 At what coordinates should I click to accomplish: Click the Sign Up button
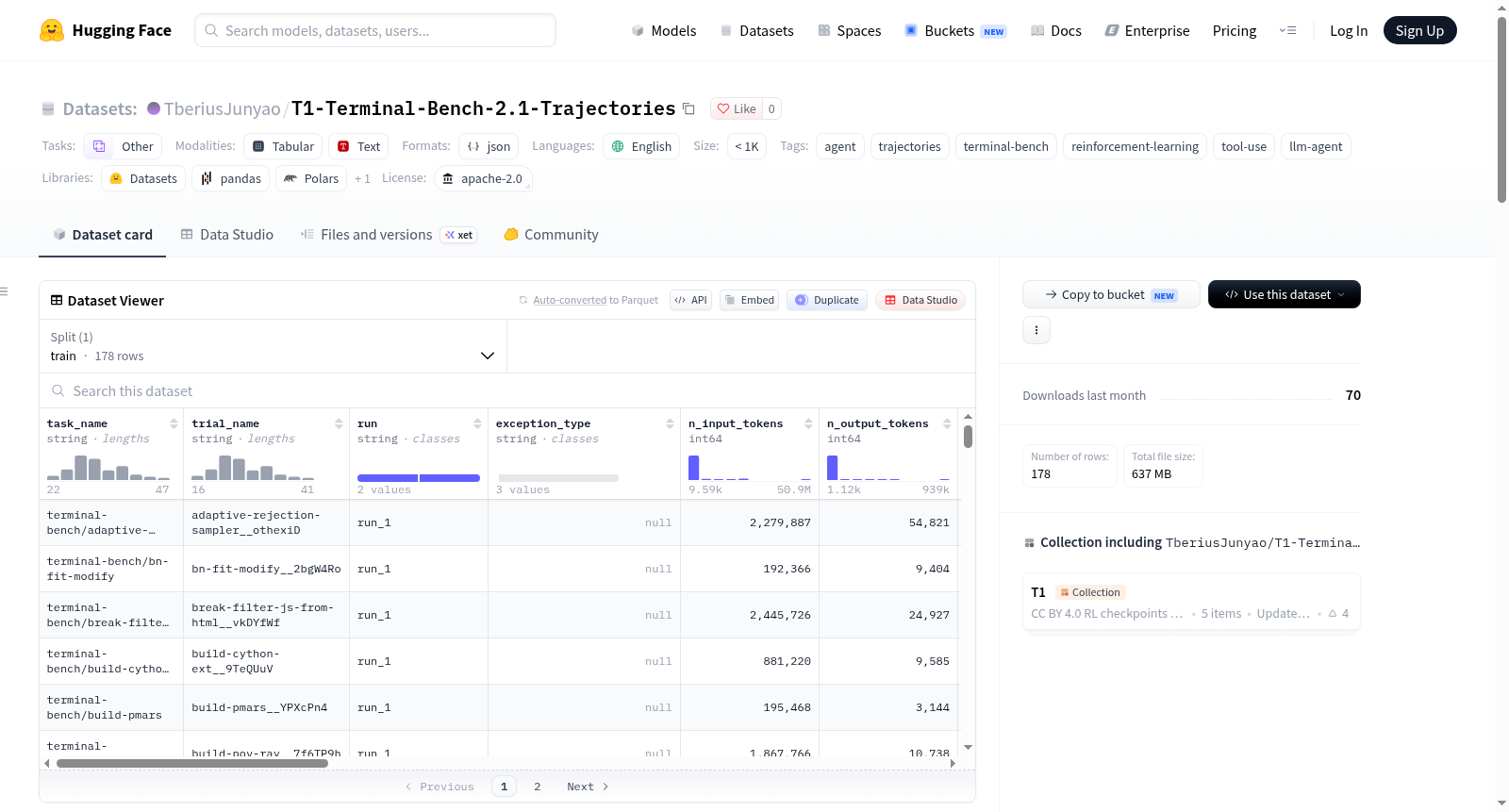point(1419,30)
